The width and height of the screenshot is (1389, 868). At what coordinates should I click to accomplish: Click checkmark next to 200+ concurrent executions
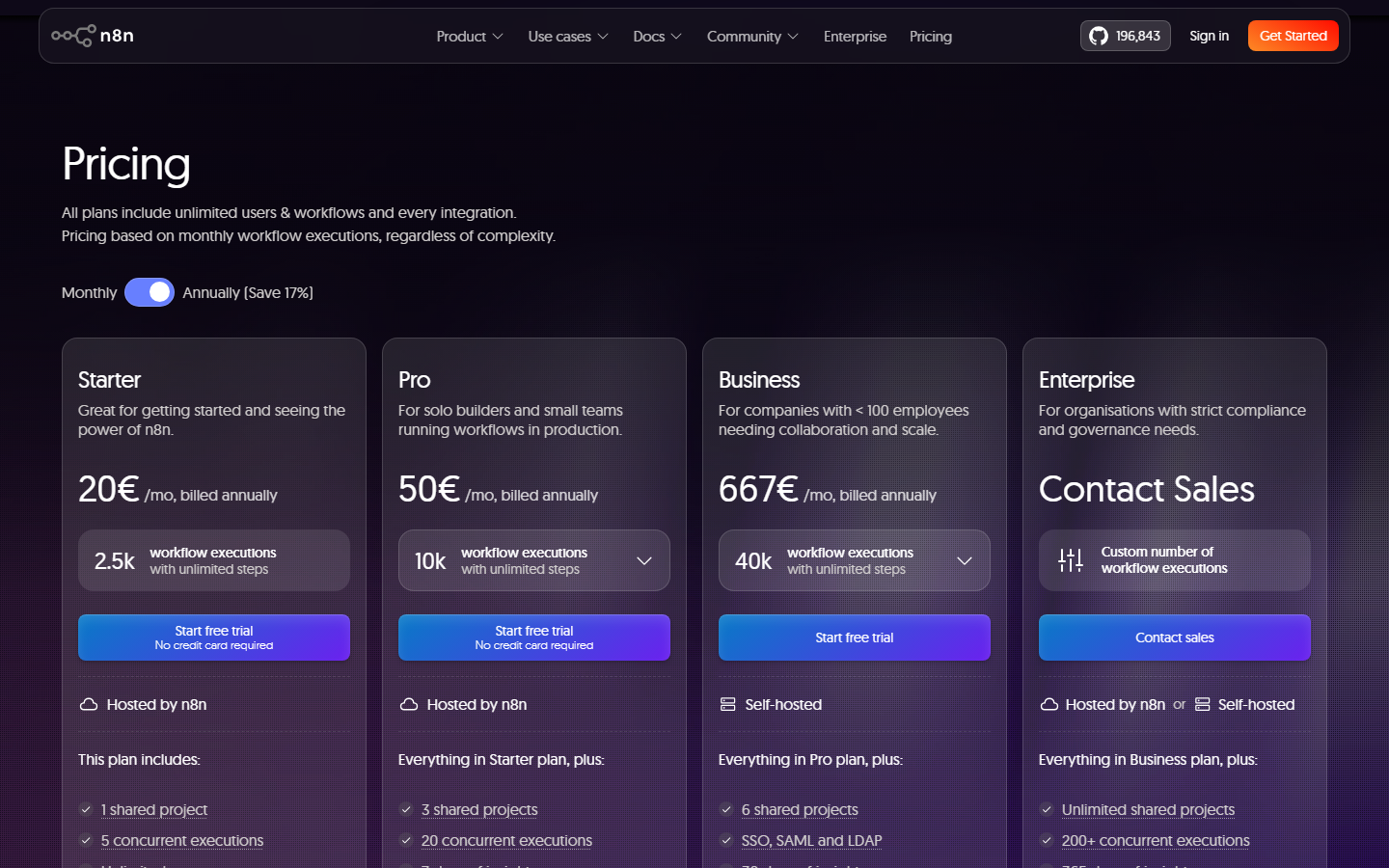(x=1047, y=841)
